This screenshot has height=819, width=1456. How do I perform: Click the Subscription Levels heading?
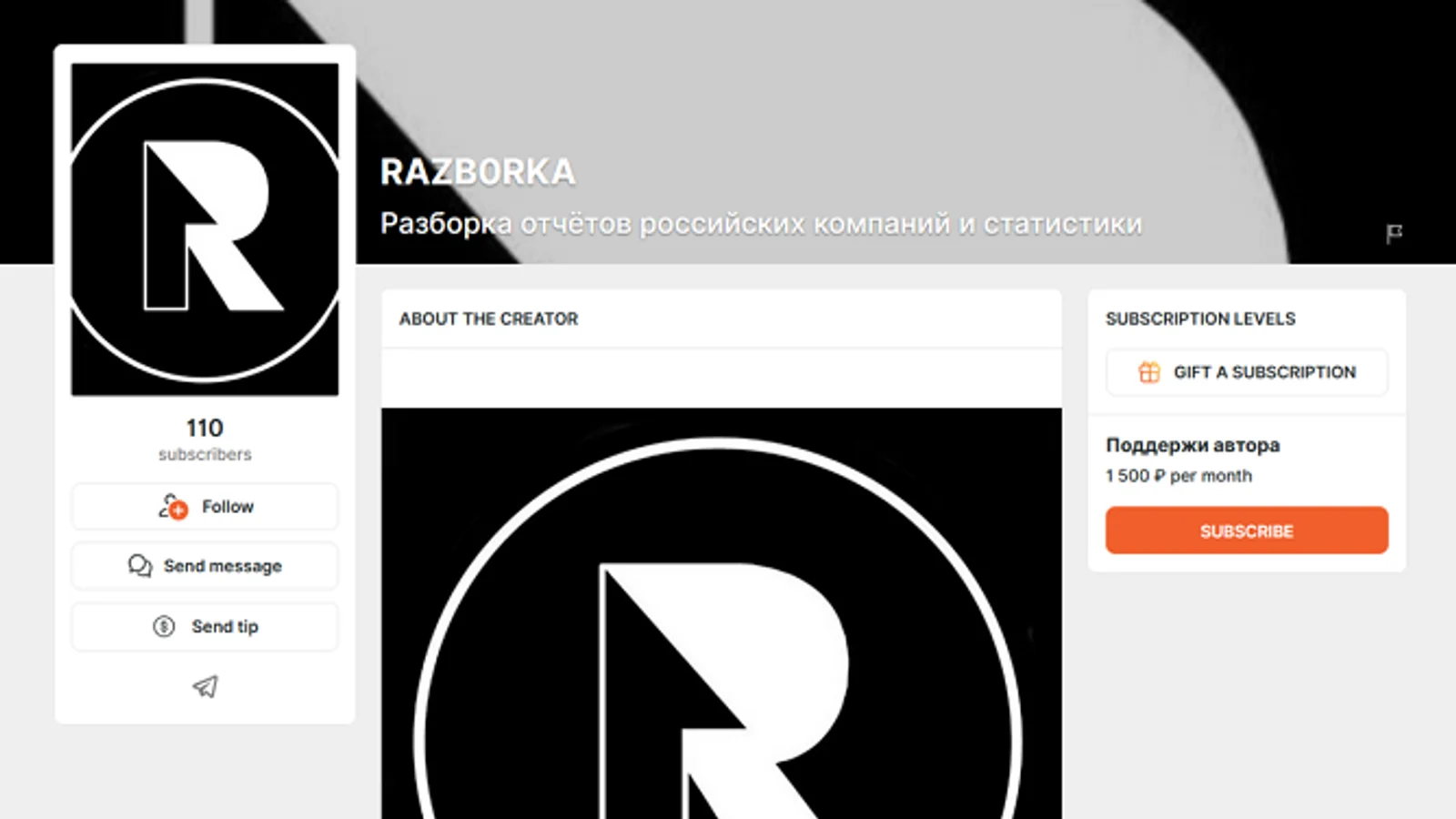tap(1200, 319)
